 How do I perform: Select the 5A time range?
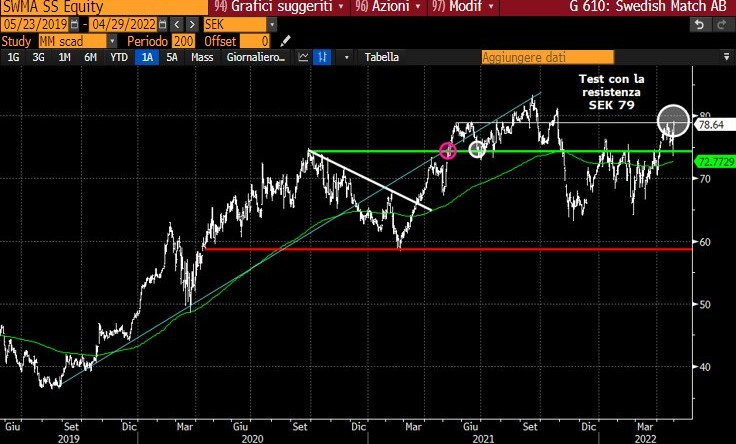point(172,57)
